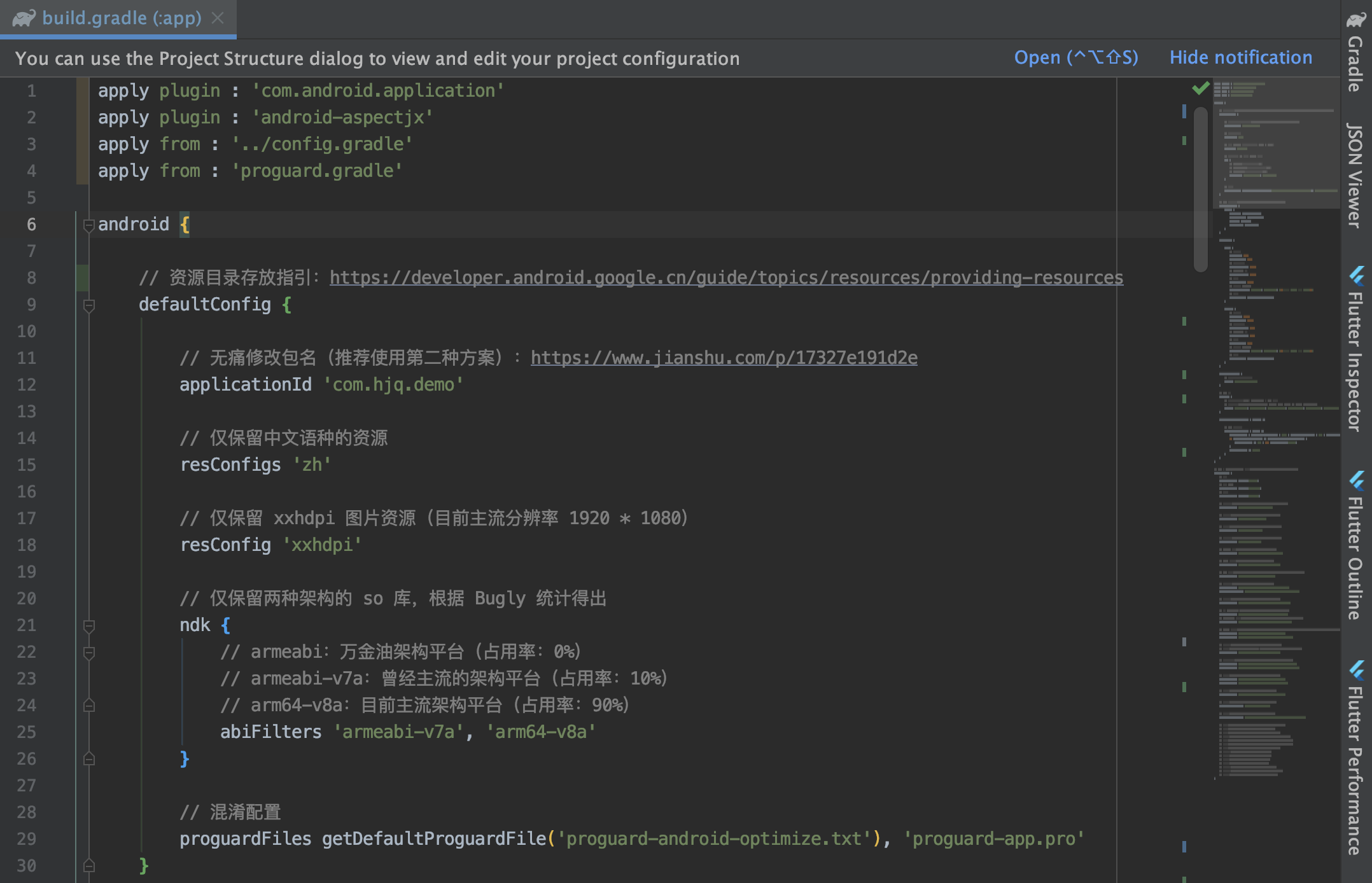Fold the armeabi comment block at line 22
Image resolution: width=1372 pixels, height=883 pixels.
point(89,653)
